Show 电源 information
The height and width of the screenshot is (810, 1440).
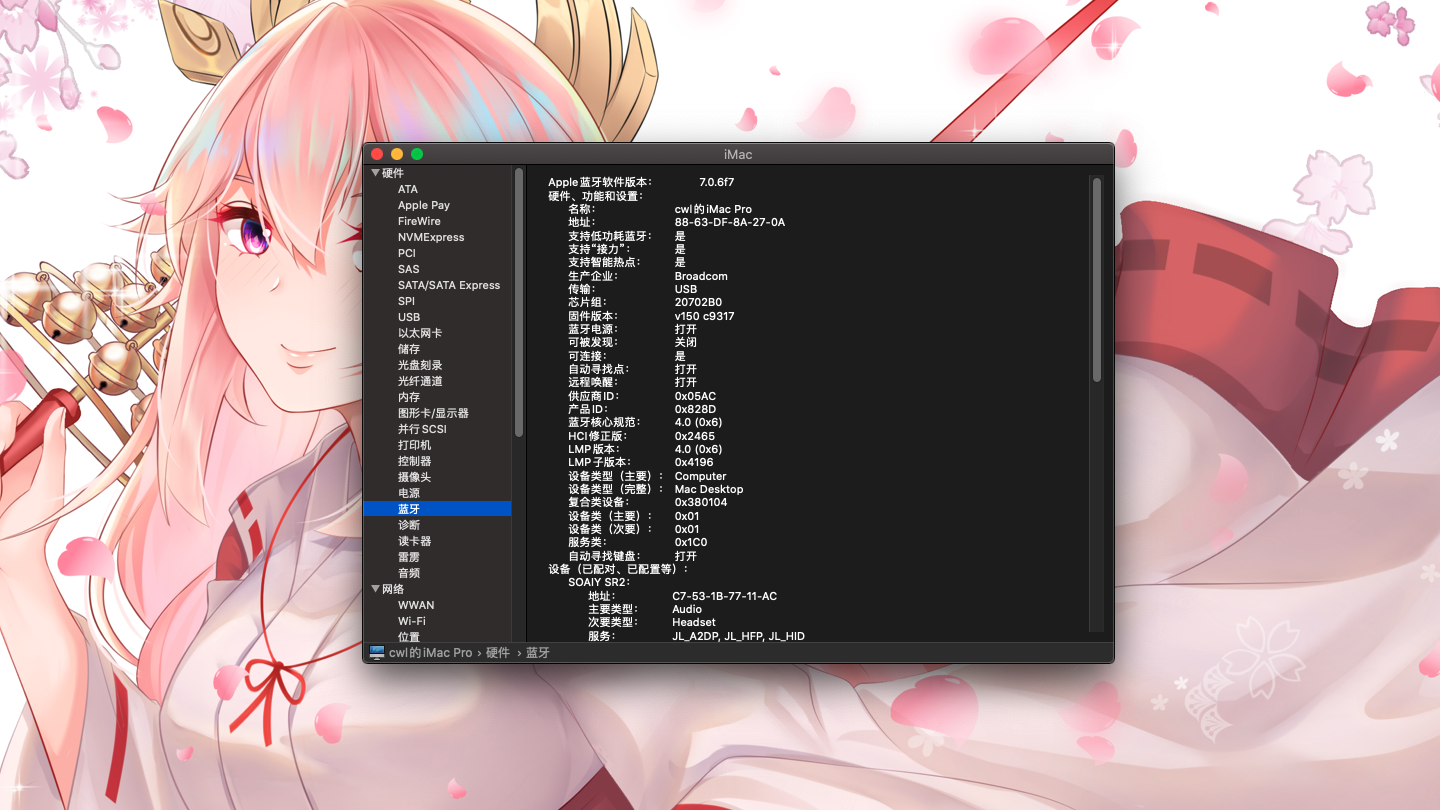pyautogui.click(x=409, y=493)
